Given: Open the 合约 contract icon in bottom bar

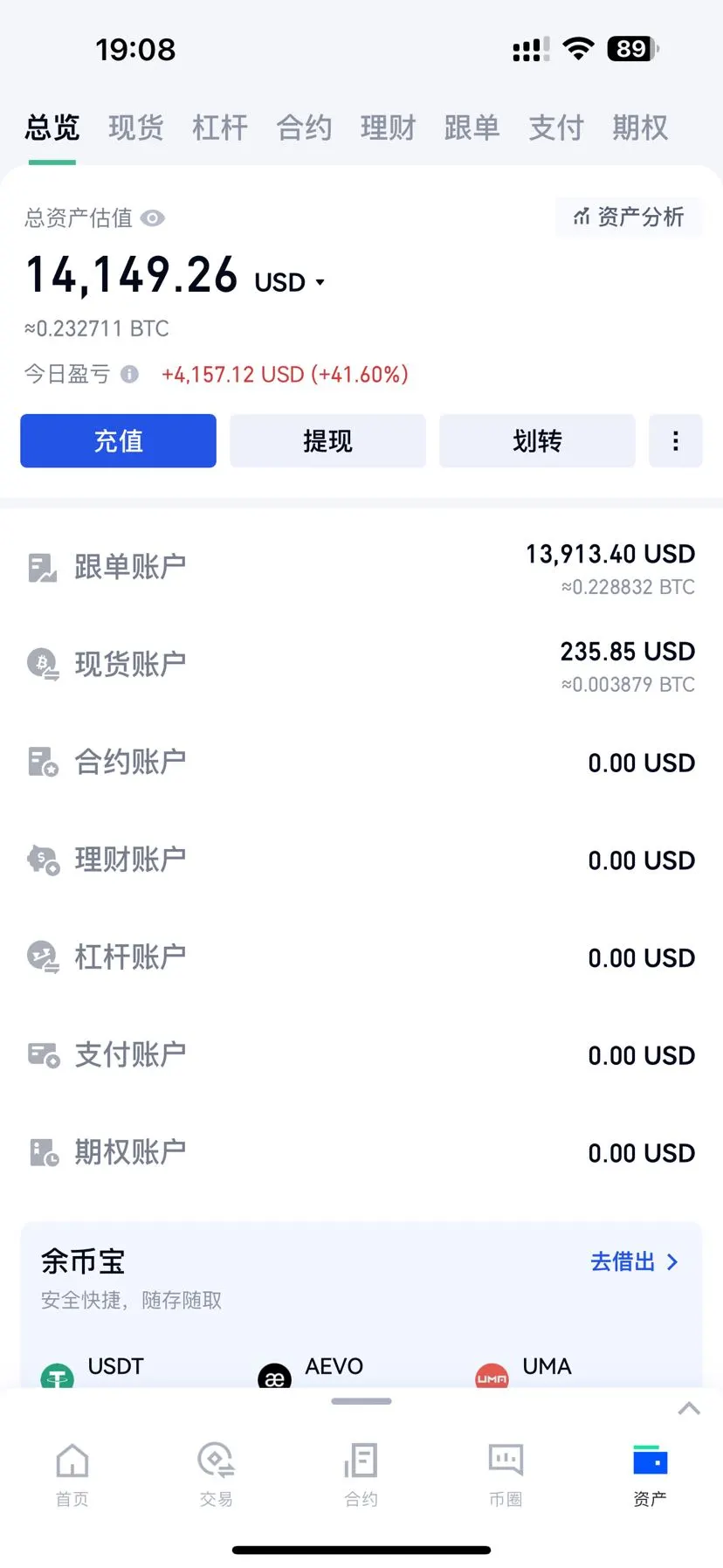Looking at the screenshot, I should tap(361, 1460).
